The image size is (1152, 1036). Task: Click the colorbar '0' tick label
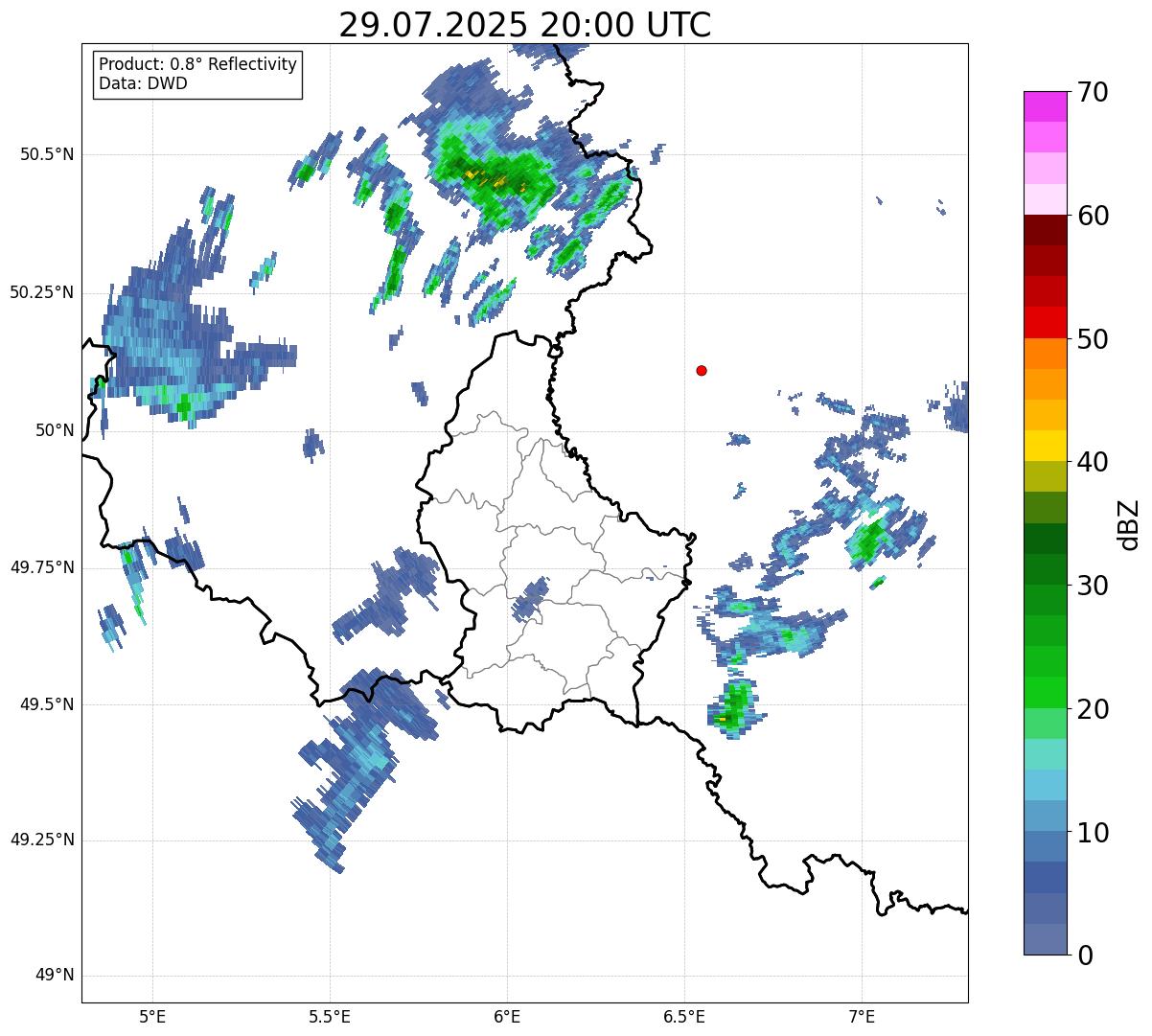(1085, 955)
